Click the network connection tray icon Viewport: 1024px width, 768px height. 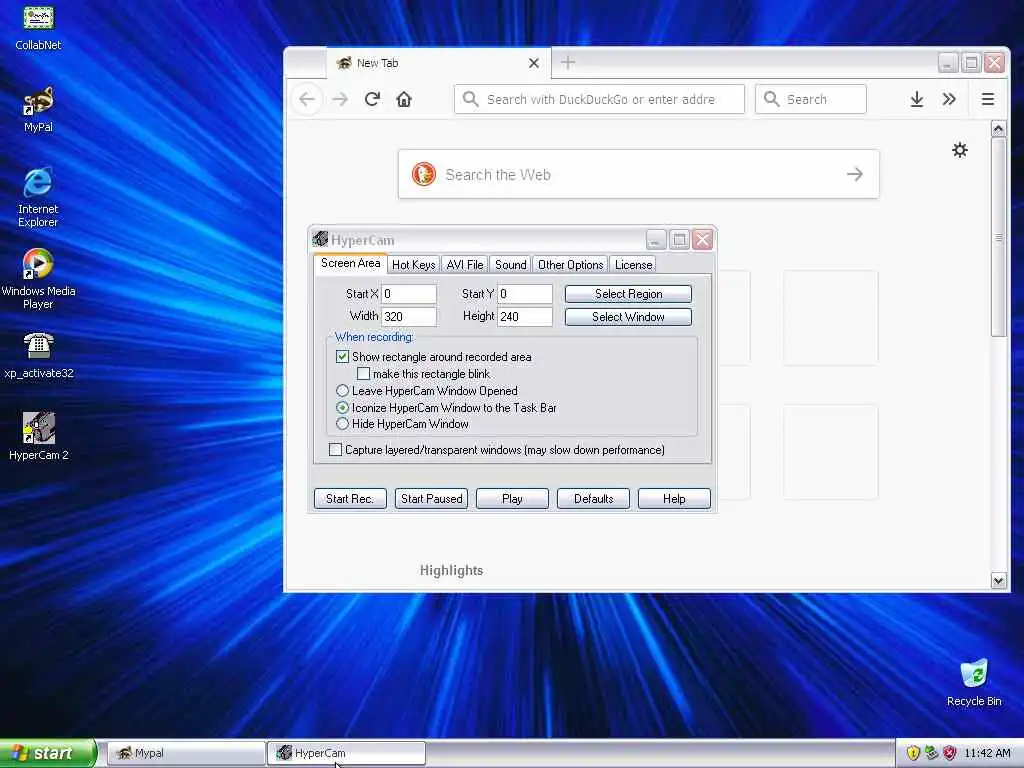tap(931, 753)
